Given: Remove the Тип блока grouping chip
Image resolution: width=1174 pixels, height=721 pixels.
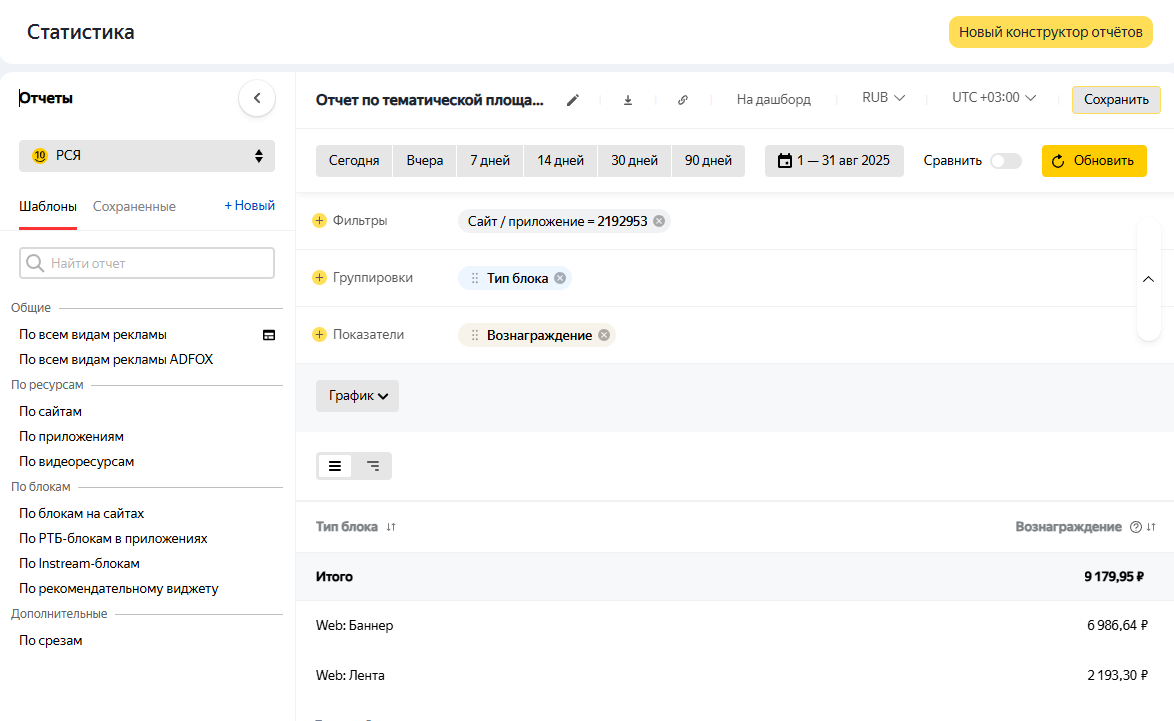Looking at the screenshot, I should (x=560, y=278).
